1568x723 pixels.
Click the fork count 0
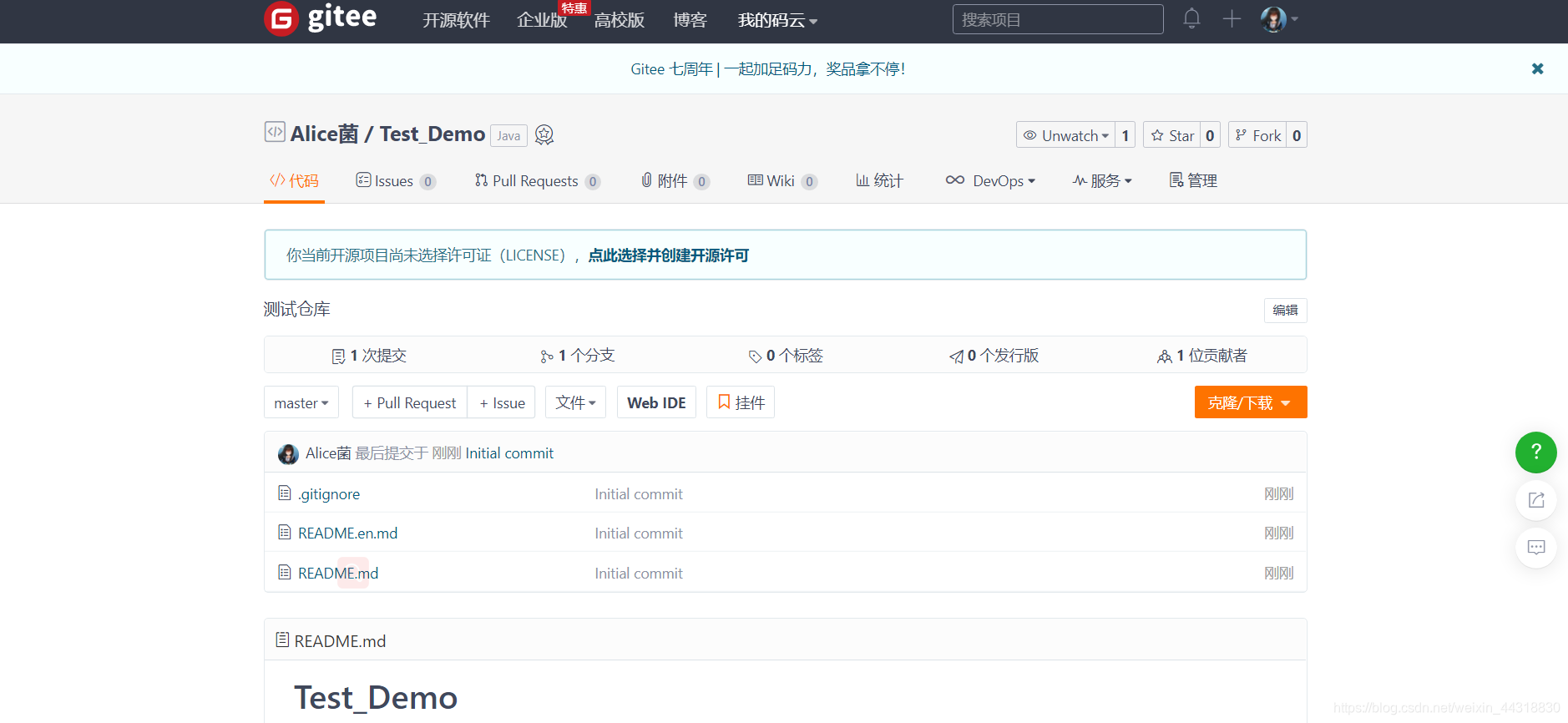point(1297,135)
